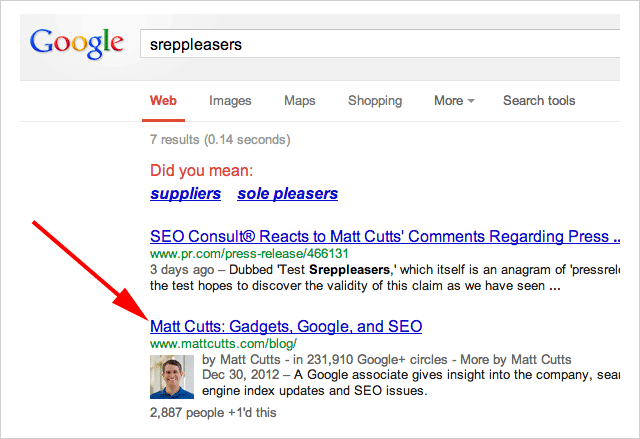Screen dimensions: 640x439
Task: Click the search box containing sreppleasers
Action: [x=380, y=44]
